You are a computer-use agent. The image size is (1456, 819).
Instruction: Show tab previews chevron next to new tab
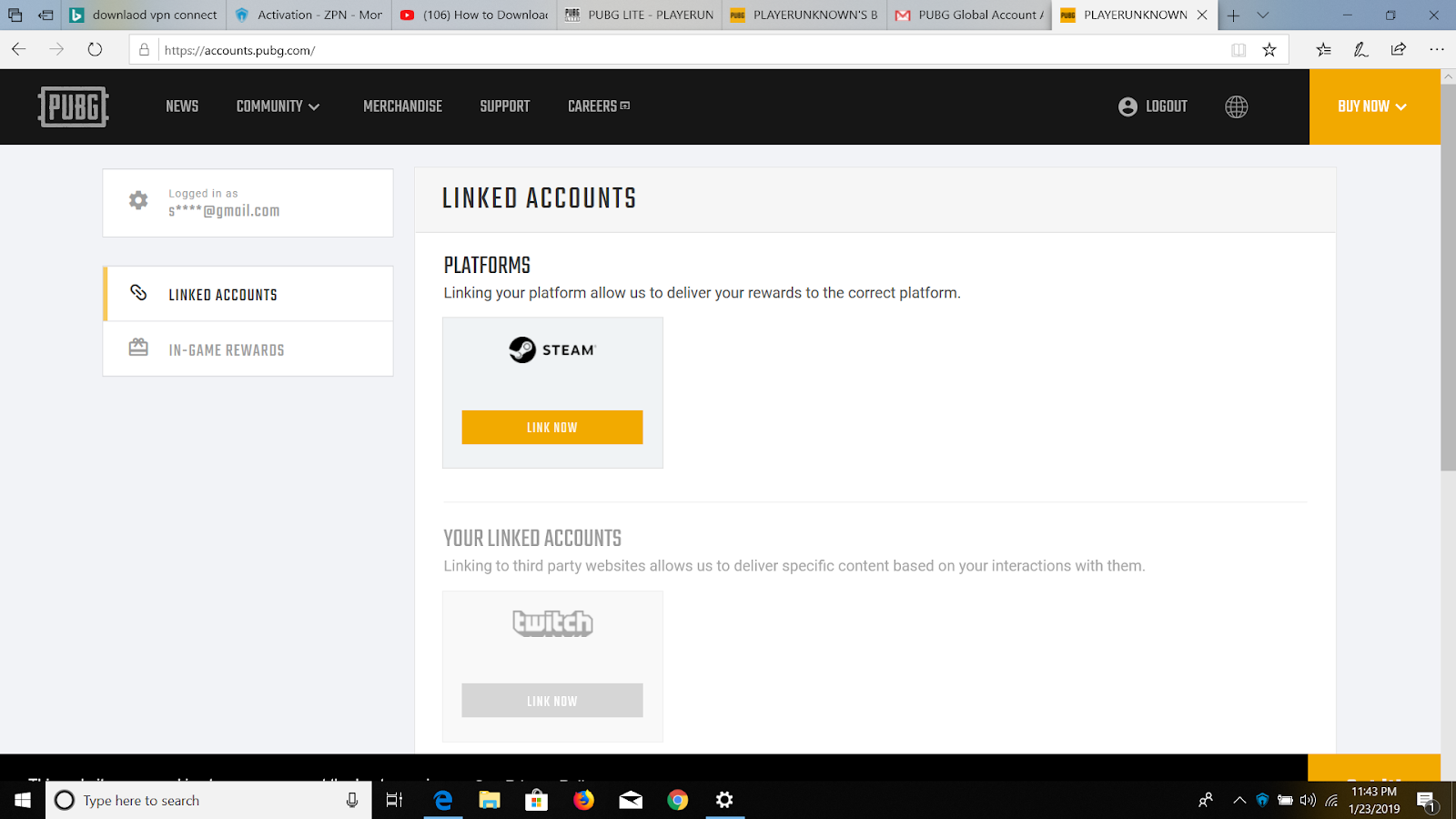coord(1262,15)
